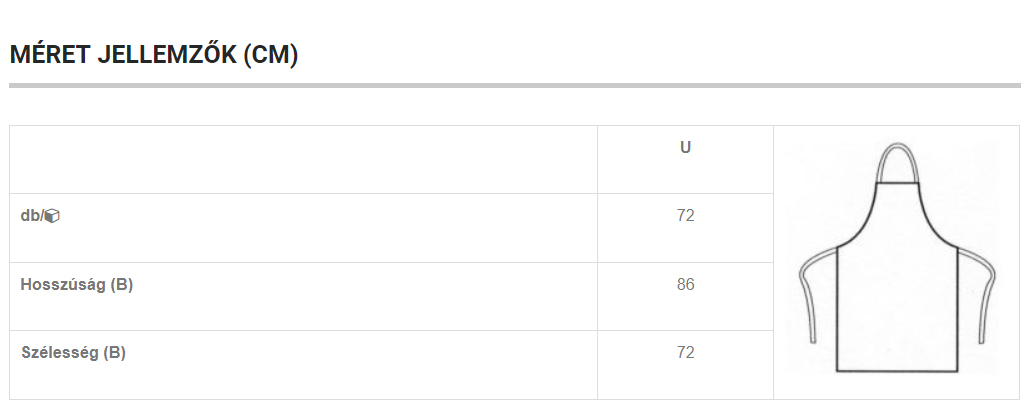
Task: Select the U size column header
Action: click(685, 147)
